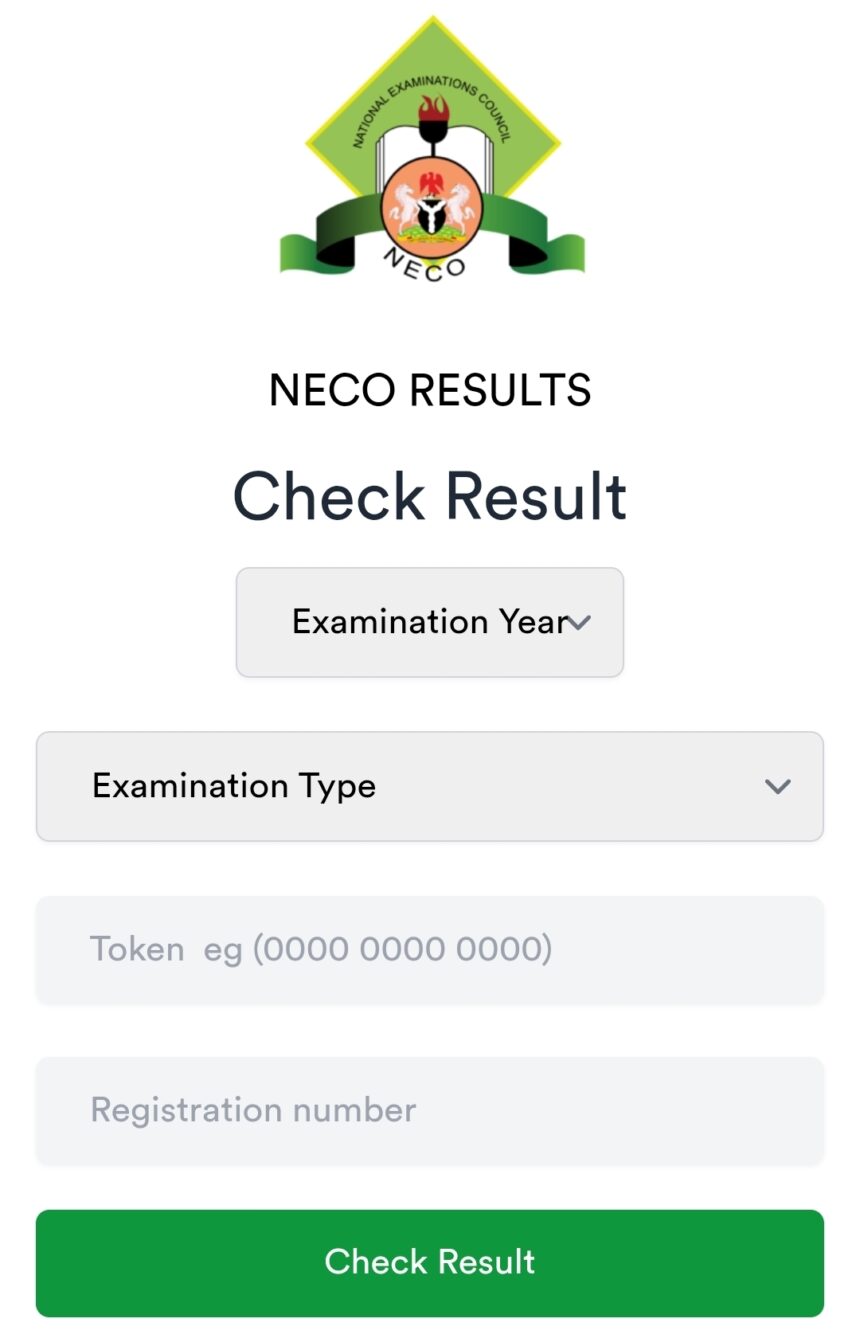Open the Examination Type dropdown
This screenshot has height=1334, width=860.
pos(429,786)
